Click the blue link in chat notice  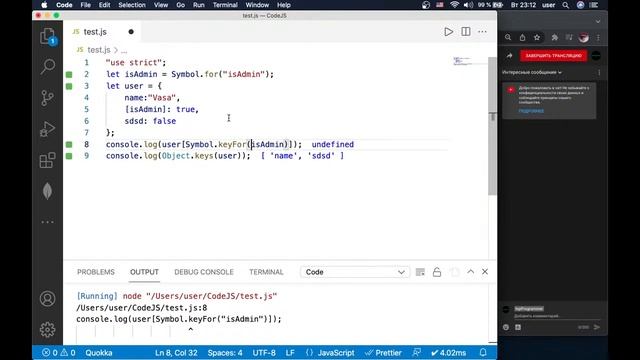click(531, 111)
